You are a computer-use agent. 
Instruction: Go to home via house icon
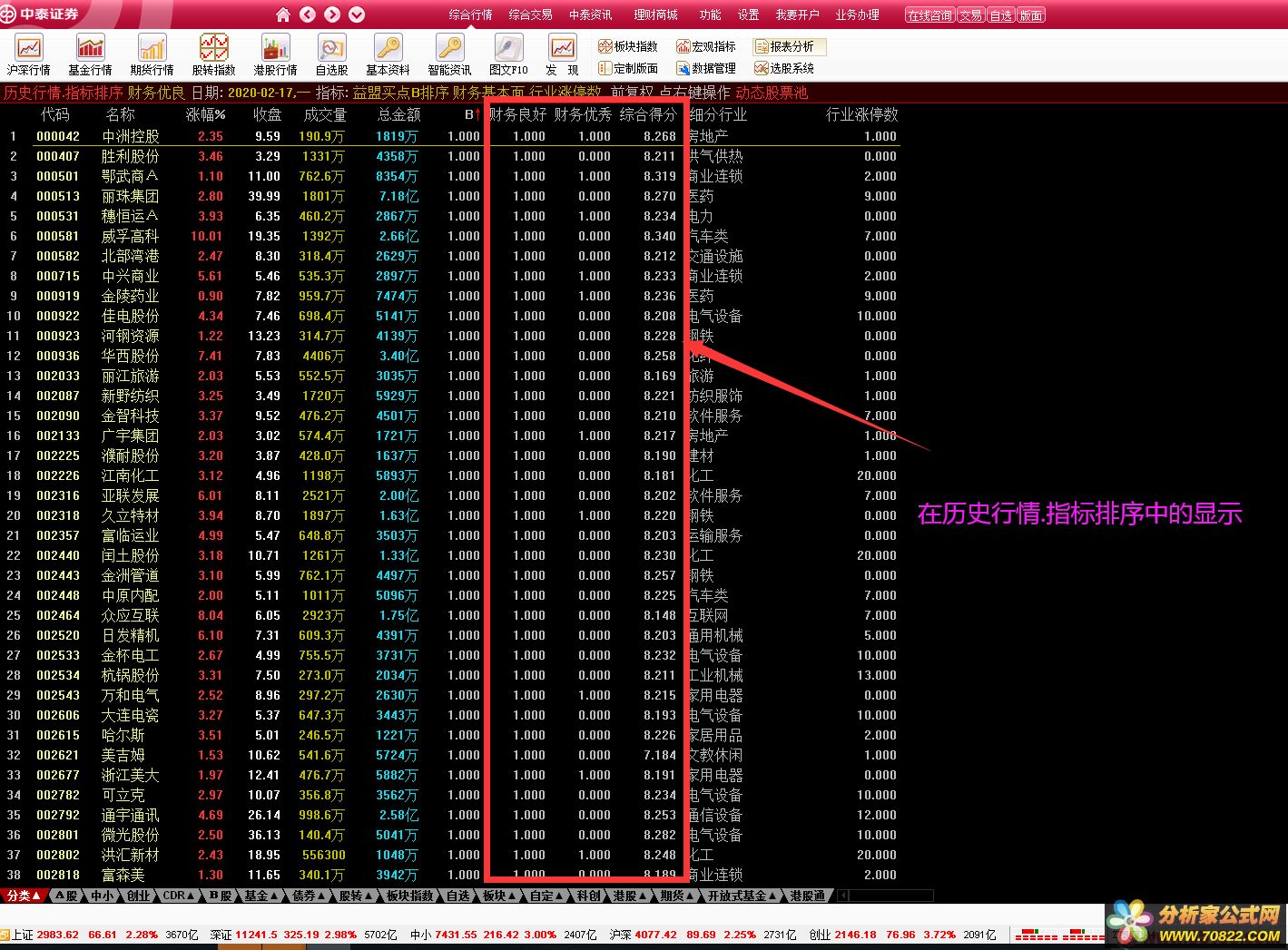[283, 15]
